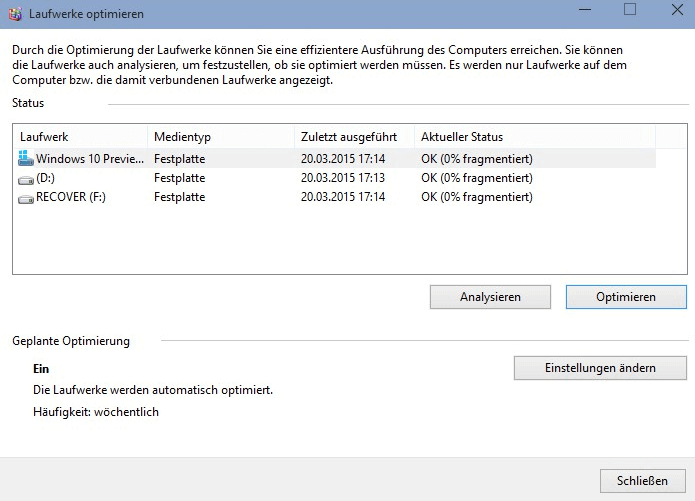
Task: Select the Windows 10 Previe... drive name
Action: (x=90, y=159)
